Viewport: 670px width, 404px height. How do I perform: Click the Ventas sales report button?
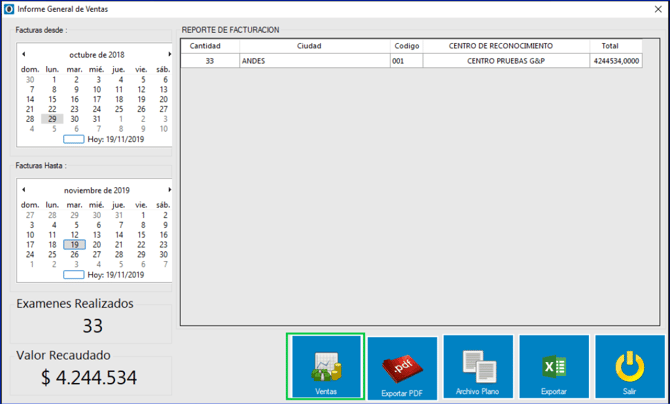click(325, 368)
